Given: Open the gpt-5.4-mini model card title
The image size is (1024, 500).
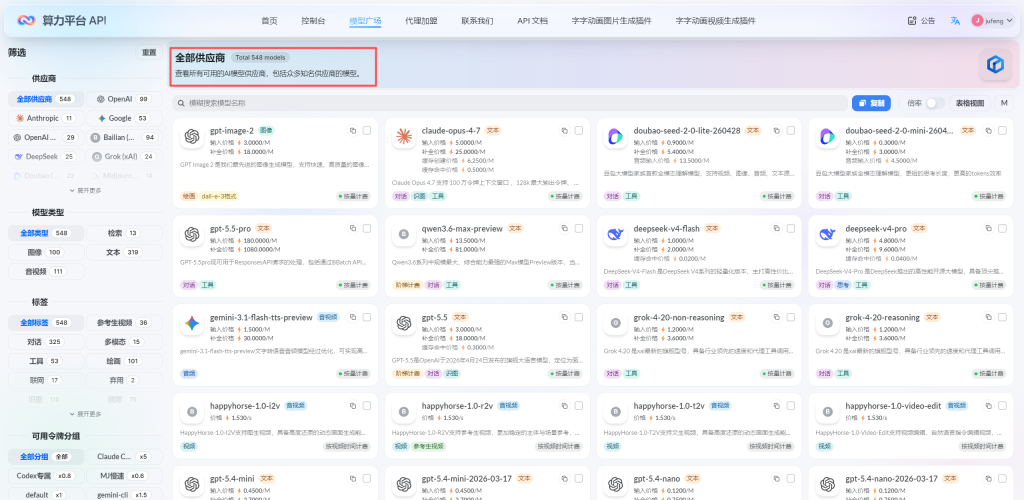Looking at the screenshot, I should point(234,478).
